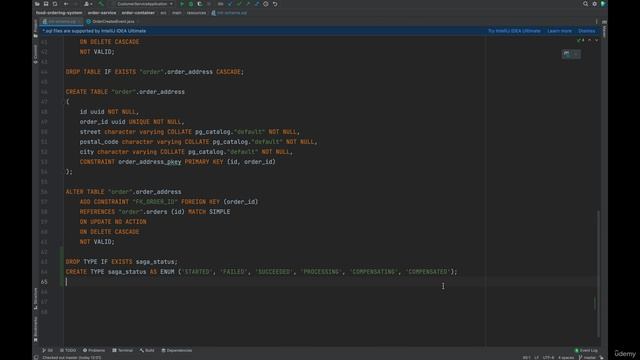Go to next highlighted problem arrow
This screenshot has width=640, height=360.
pos(596,40)
